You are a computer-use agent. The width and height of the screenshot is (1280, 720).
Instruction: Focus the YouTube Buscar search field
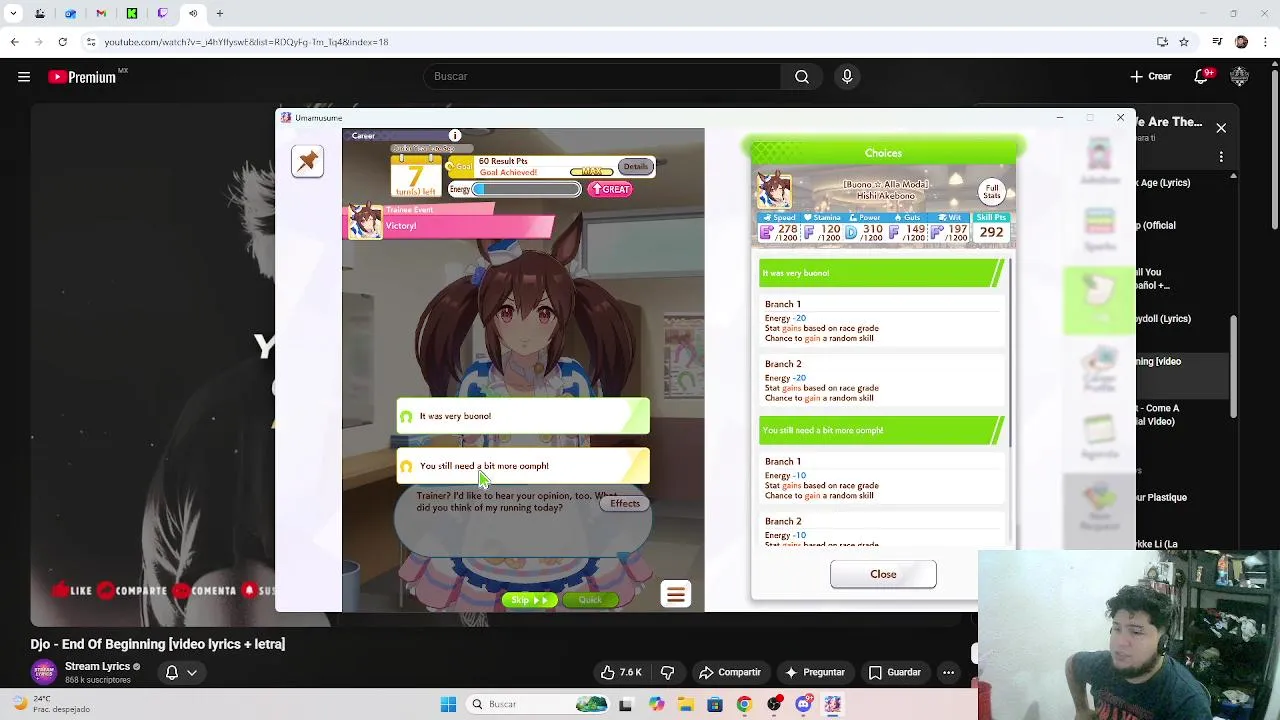(x=600, y=77)
